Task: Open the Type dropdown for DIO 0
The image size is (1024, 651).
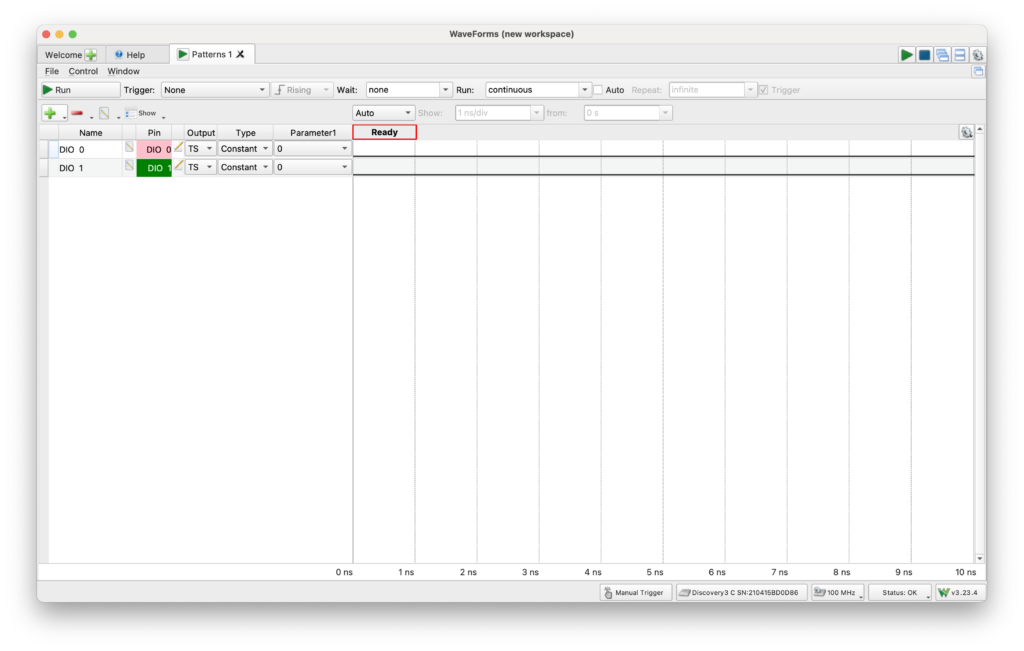Action: 245,149
